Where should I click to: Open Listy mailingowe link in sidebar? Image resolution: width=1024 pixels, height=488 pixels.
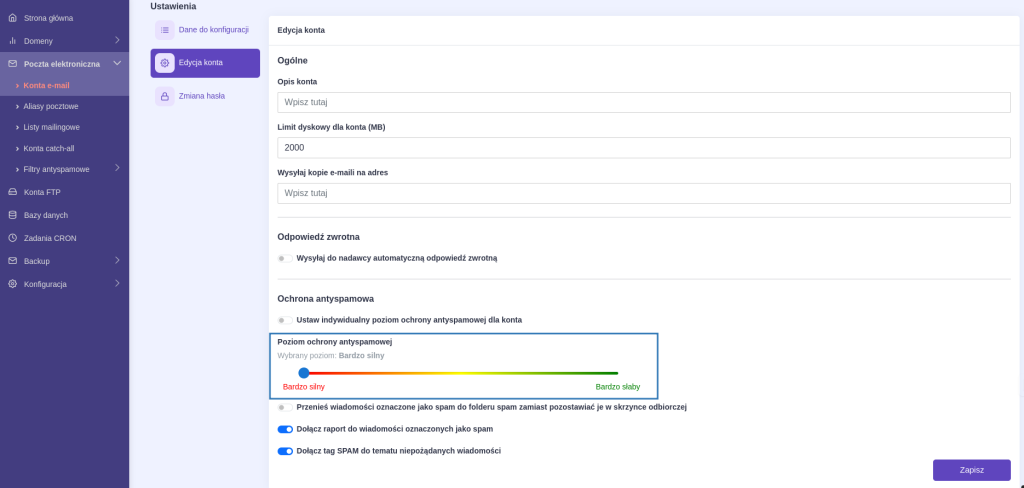(52, 127)
